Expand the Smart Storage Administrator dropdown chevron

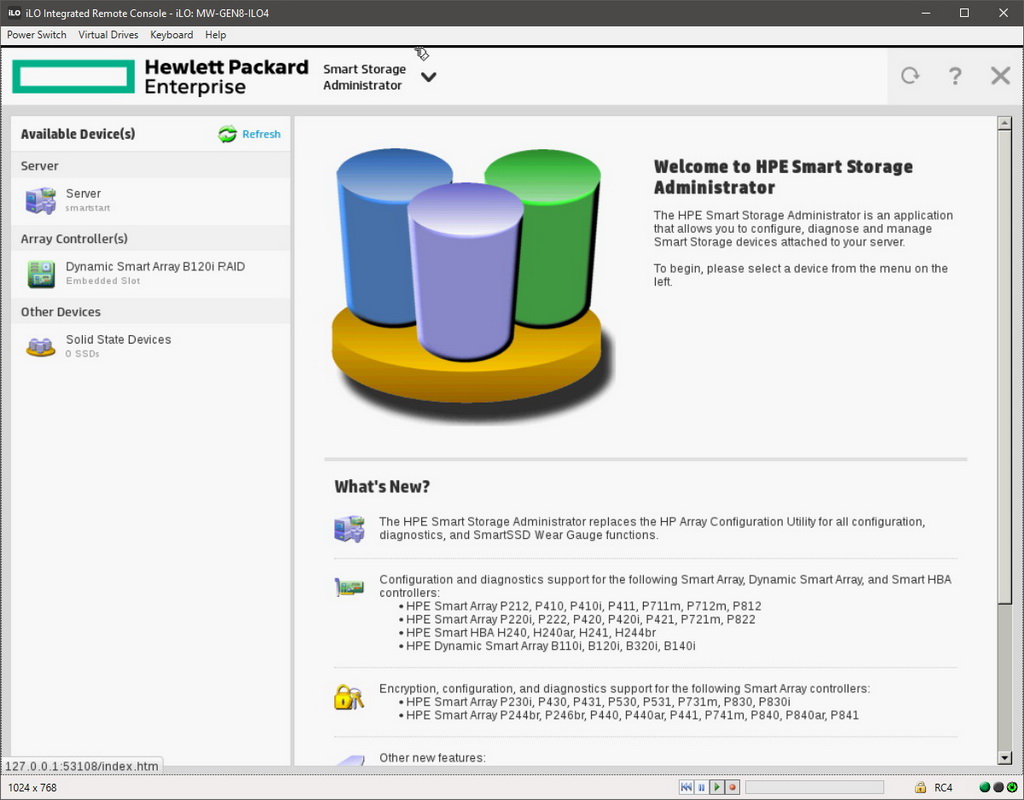[x=428, y=77]
